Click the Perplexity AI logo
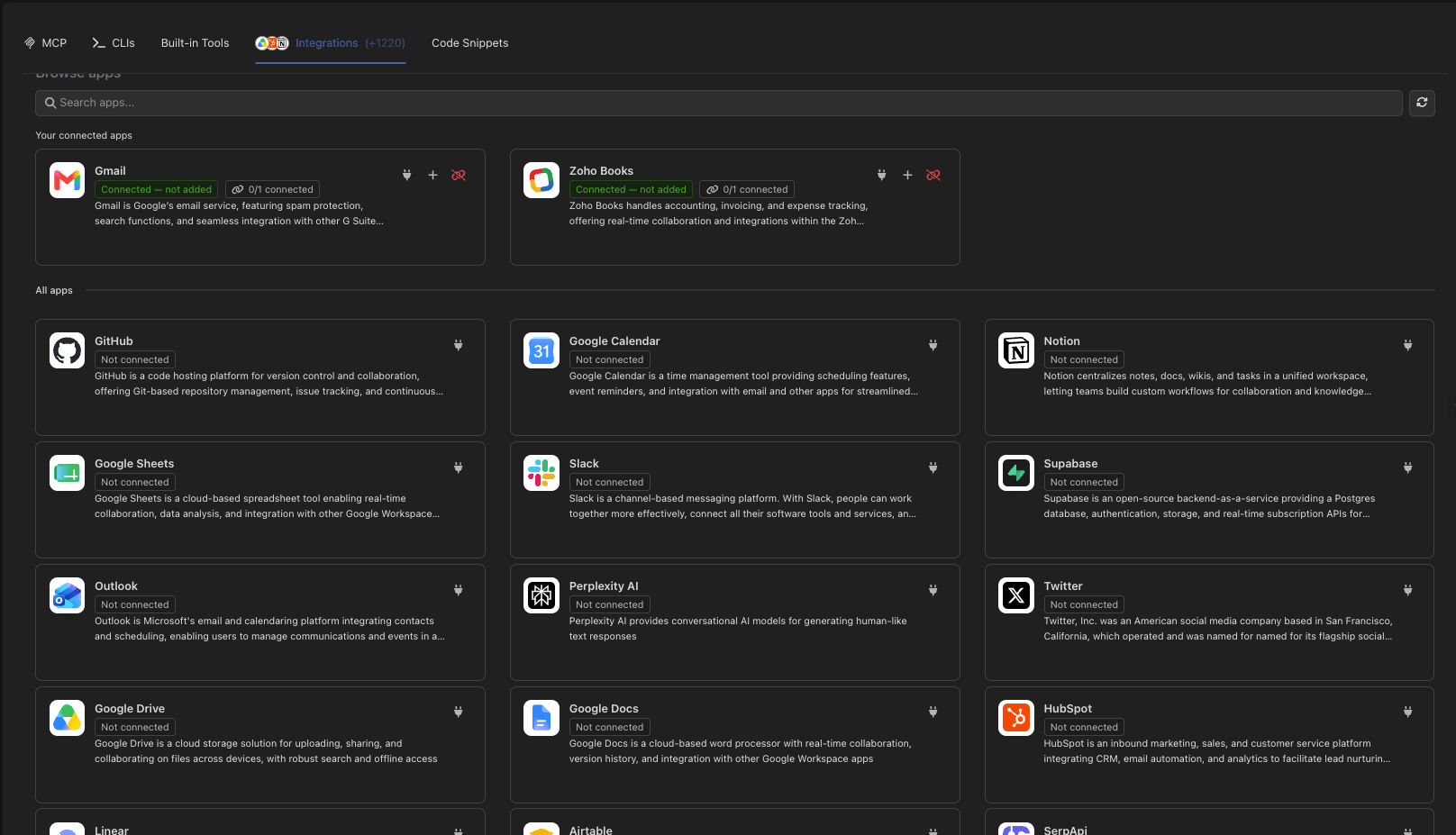The height and width of the screenshot is (835, 1456). pos(541,595)
